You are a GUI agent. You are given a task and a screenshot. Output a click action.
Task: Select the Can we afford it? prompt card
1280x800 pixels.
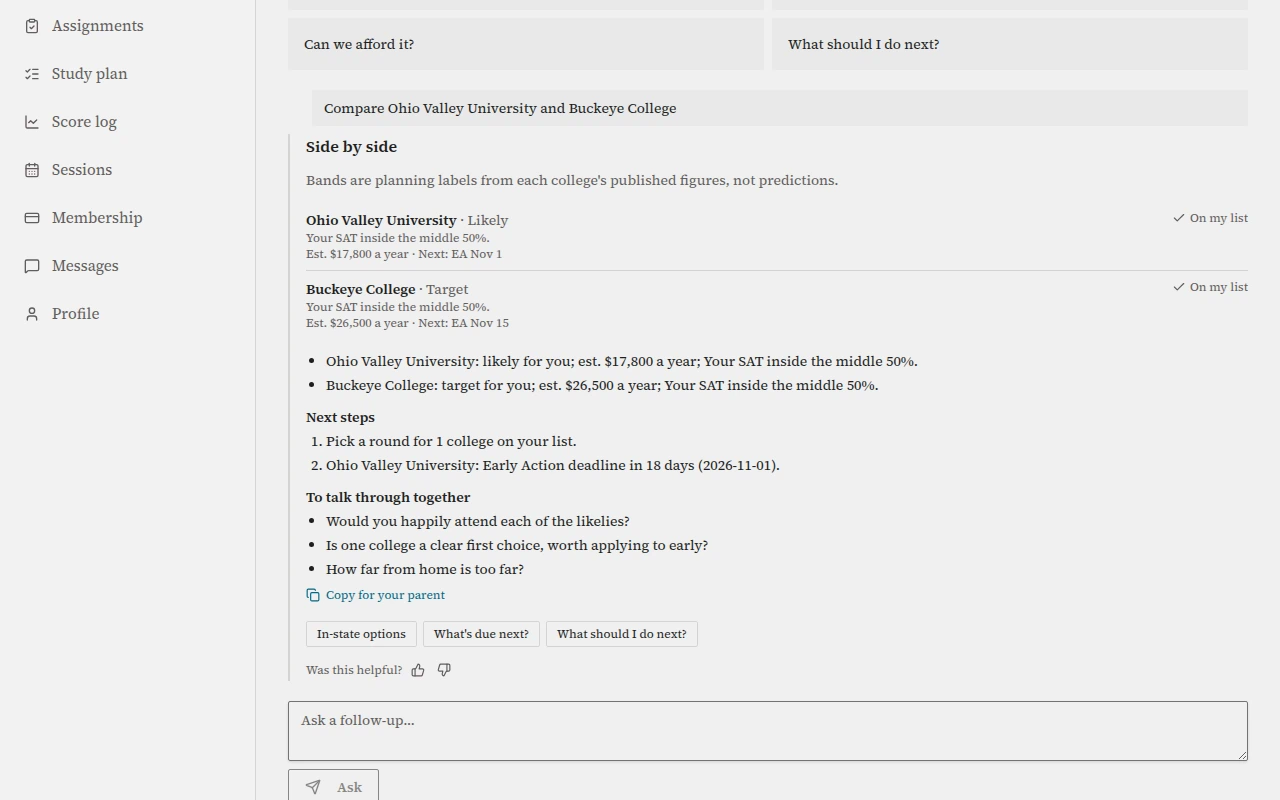526,44
